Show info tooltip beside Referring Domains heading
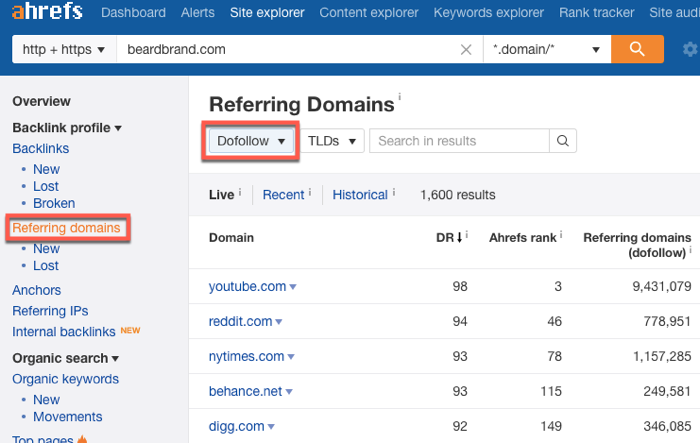Viewport: 700px width, 443px height. 400,97
